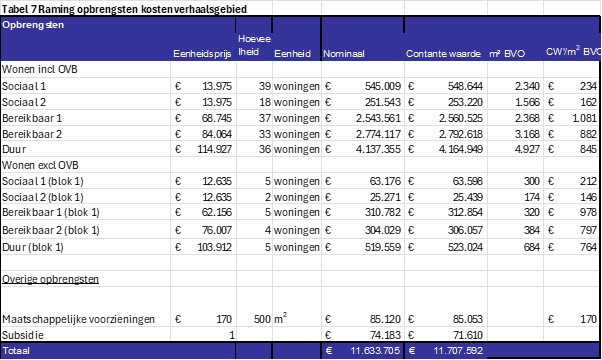Select the 'Bereikbaar 1 (blok 1)' label

click(x=51, y=212)
